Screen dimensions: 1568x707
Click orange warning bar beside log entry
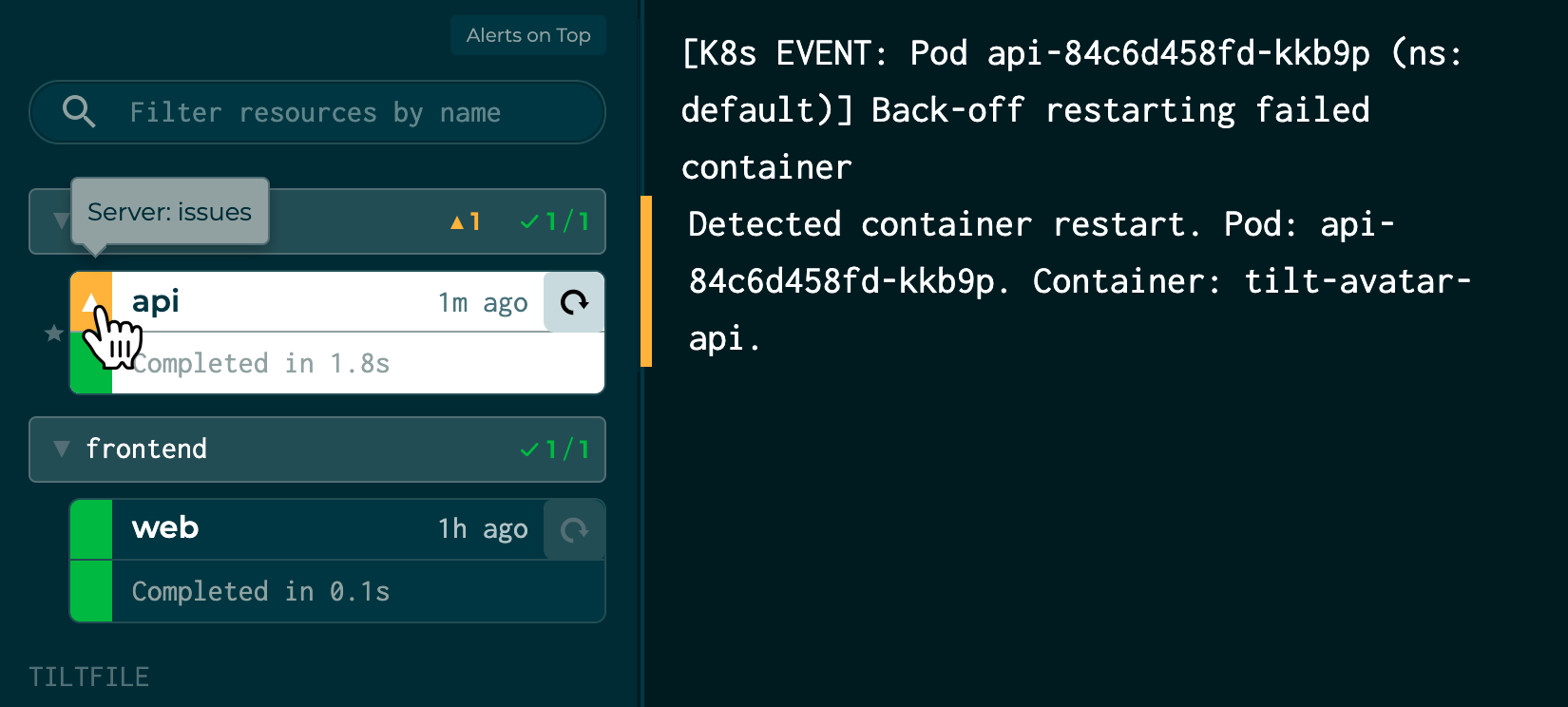pos(646,281)
